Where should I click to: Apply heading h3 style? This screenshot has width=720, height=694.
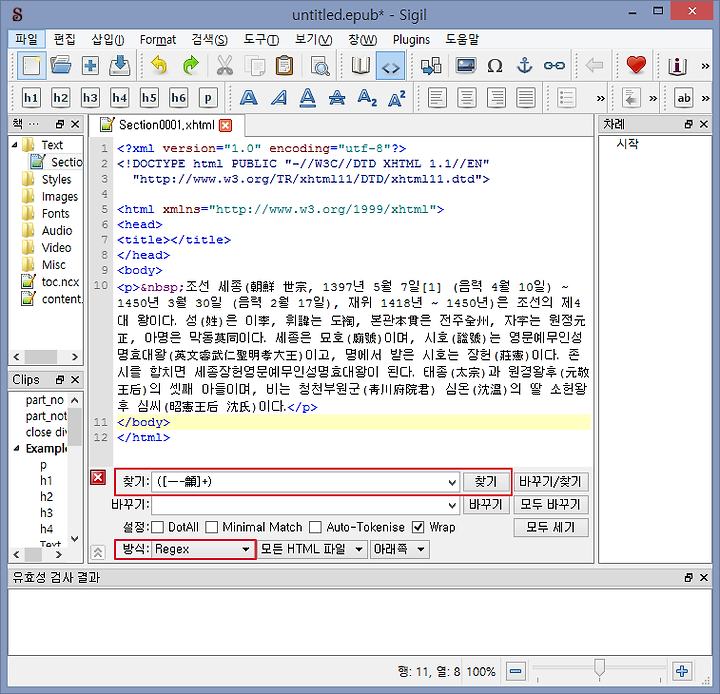tap(90, 98)
